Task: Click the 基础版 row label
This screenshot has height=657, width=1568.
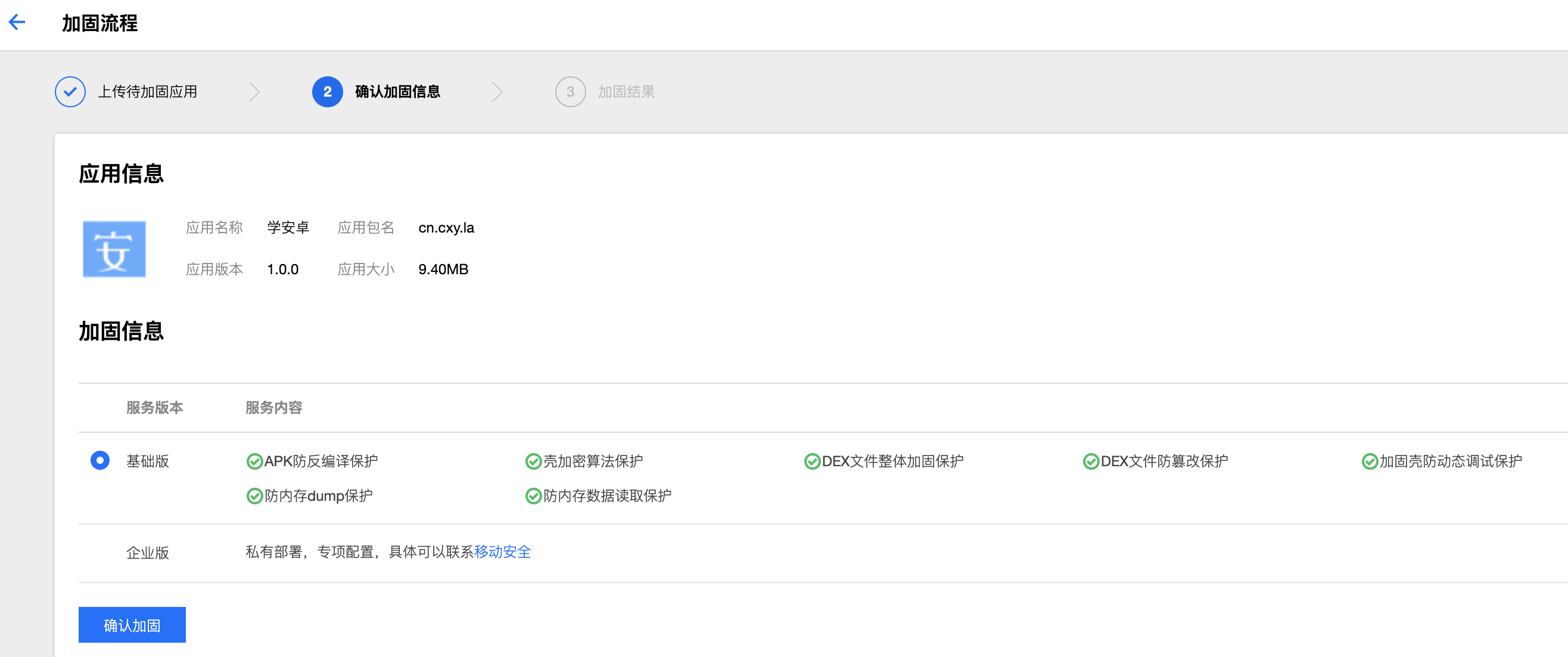Action: pos(147,461)
